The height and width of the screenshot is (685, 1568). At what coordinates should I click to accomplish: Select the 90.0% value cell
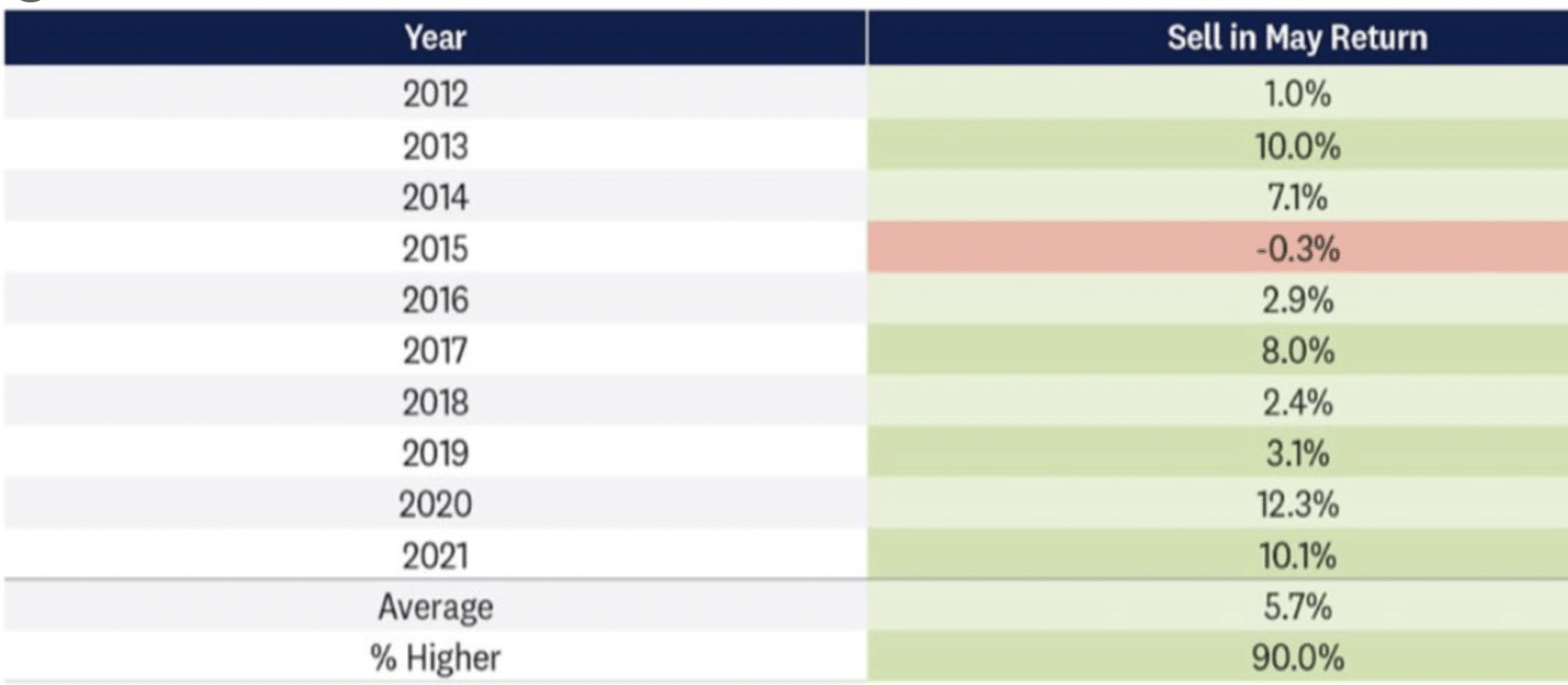coord(1297,657)
